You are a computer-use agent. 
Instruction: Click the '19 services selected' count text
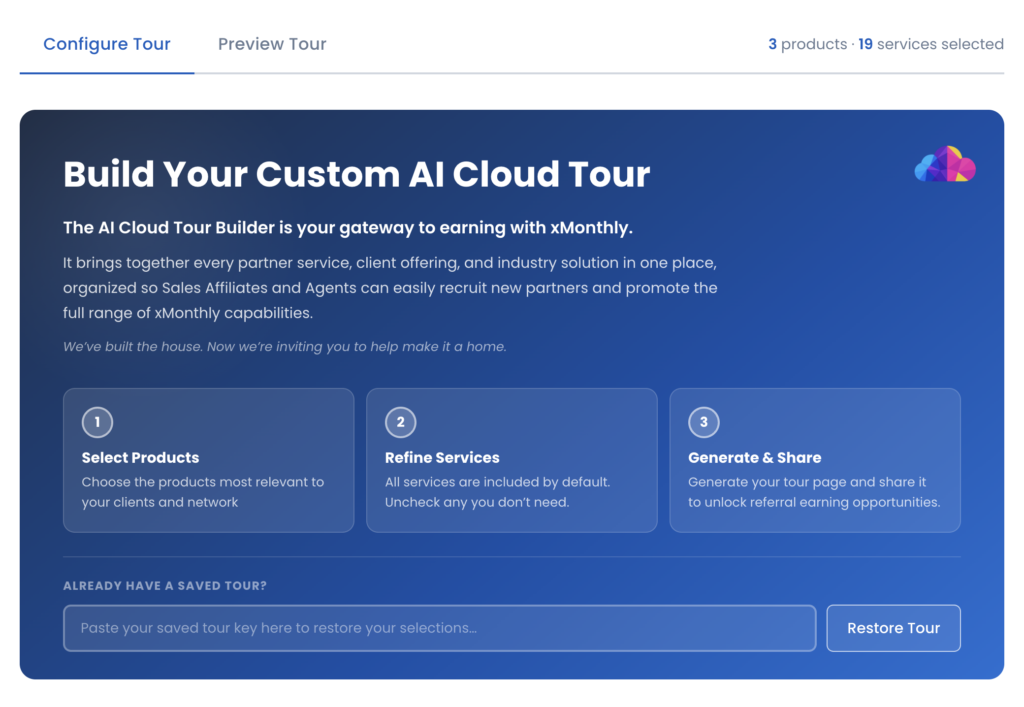coord(931,44)
